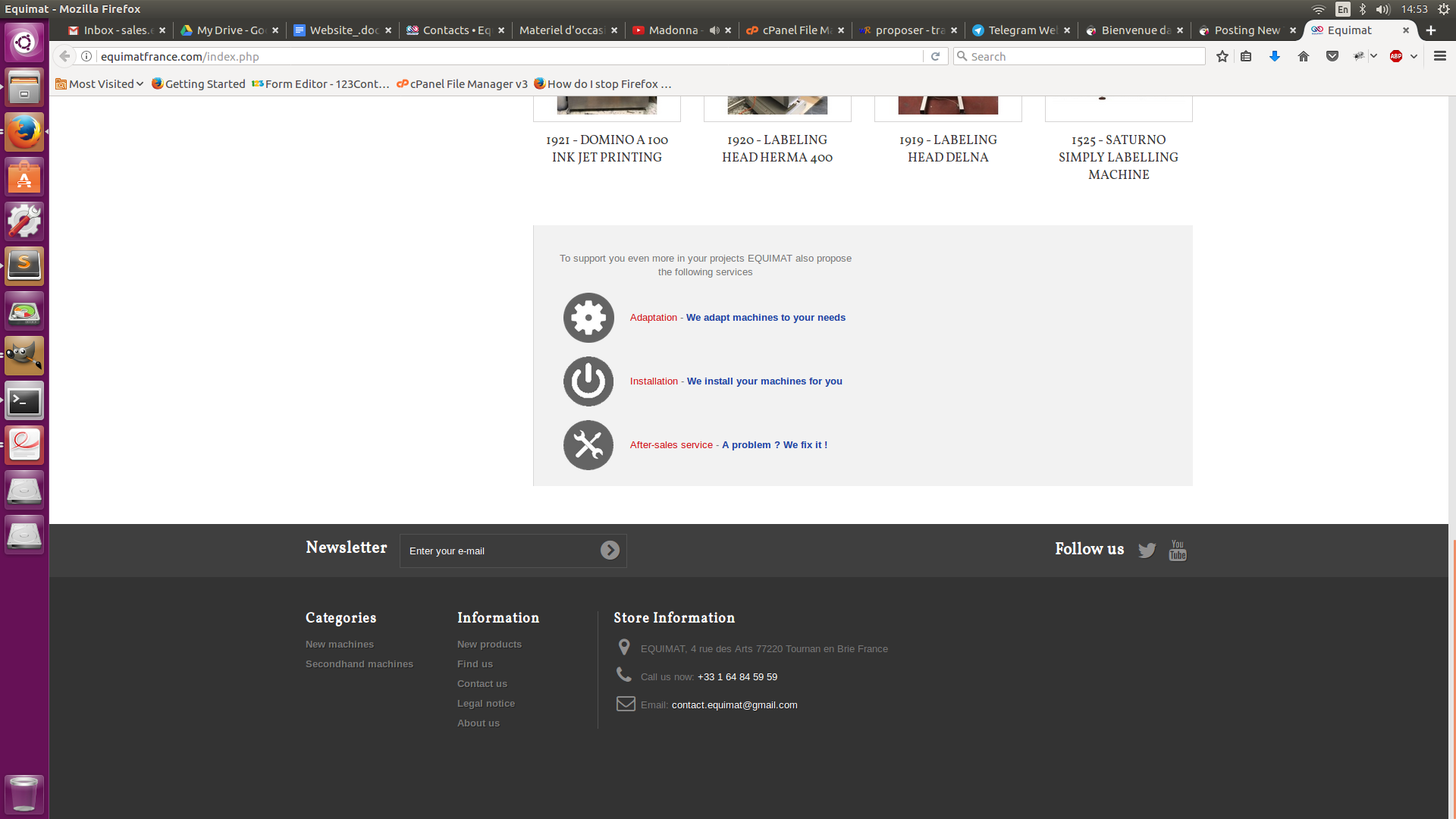
Task: Switch to the My Drive tab
Action: pos(229,30)
